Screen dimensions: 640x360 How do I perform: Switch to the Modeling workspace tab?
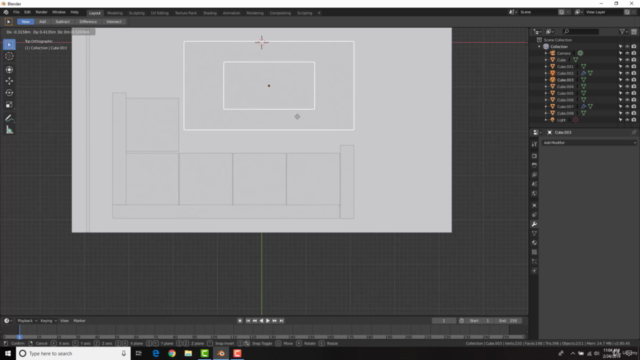(x=115, y=13)
